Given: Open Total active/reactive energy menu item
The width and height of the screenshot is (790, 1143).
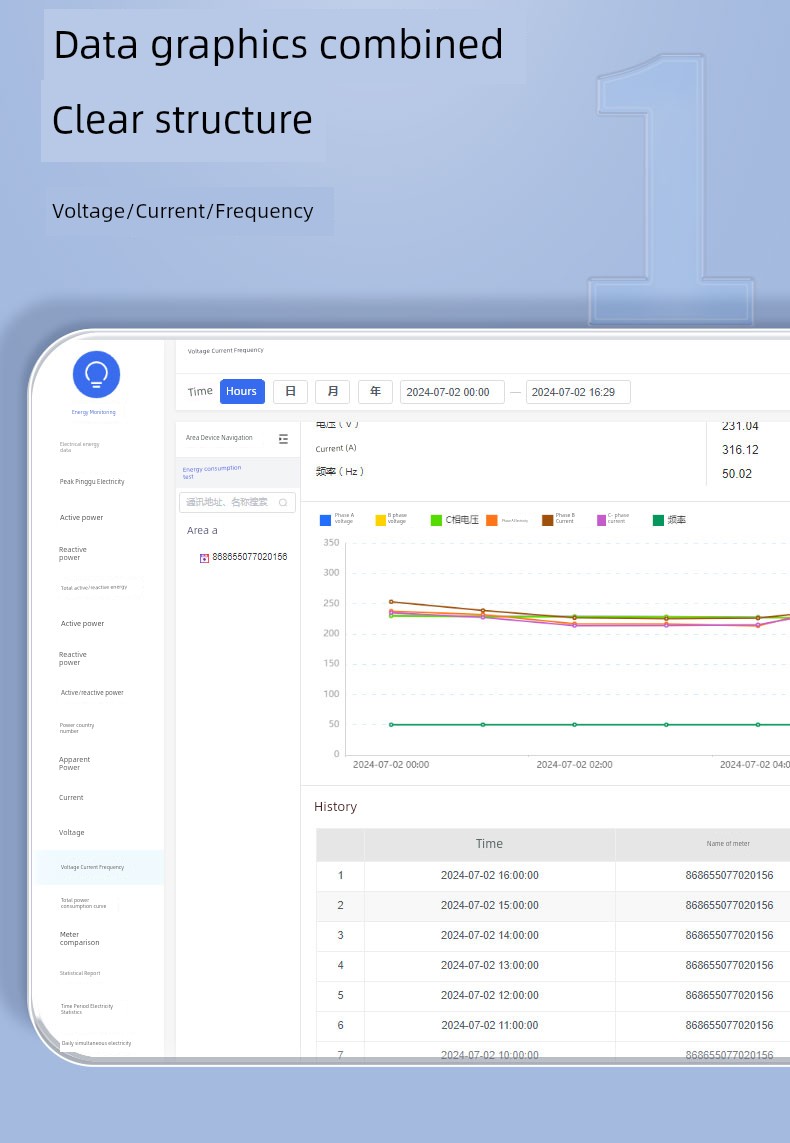Looking at the screenshot, I should 94,588.
